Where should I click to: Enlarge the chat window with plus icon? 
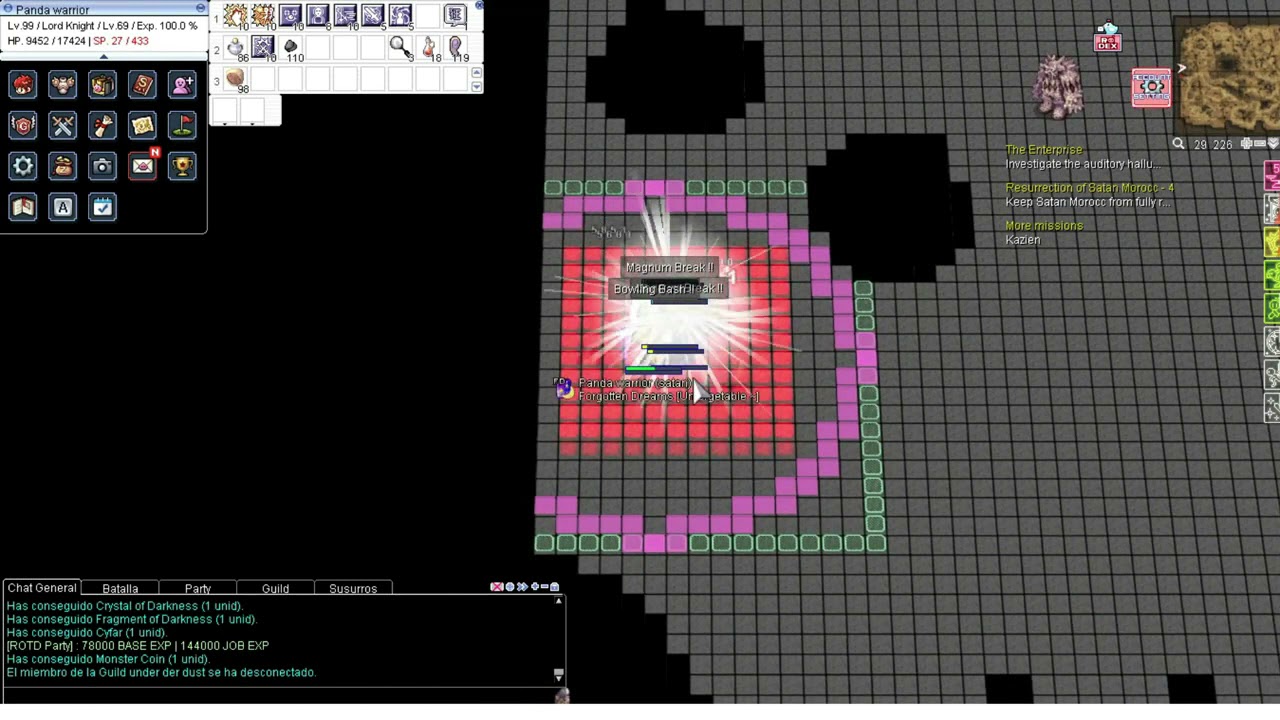click(534, 587)
